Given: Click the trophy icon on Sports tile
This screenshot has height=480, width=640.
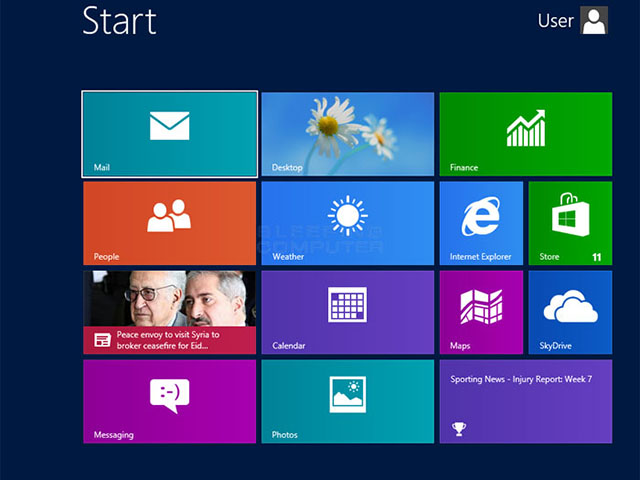Looking at the screenshot, I should (459, 429).
